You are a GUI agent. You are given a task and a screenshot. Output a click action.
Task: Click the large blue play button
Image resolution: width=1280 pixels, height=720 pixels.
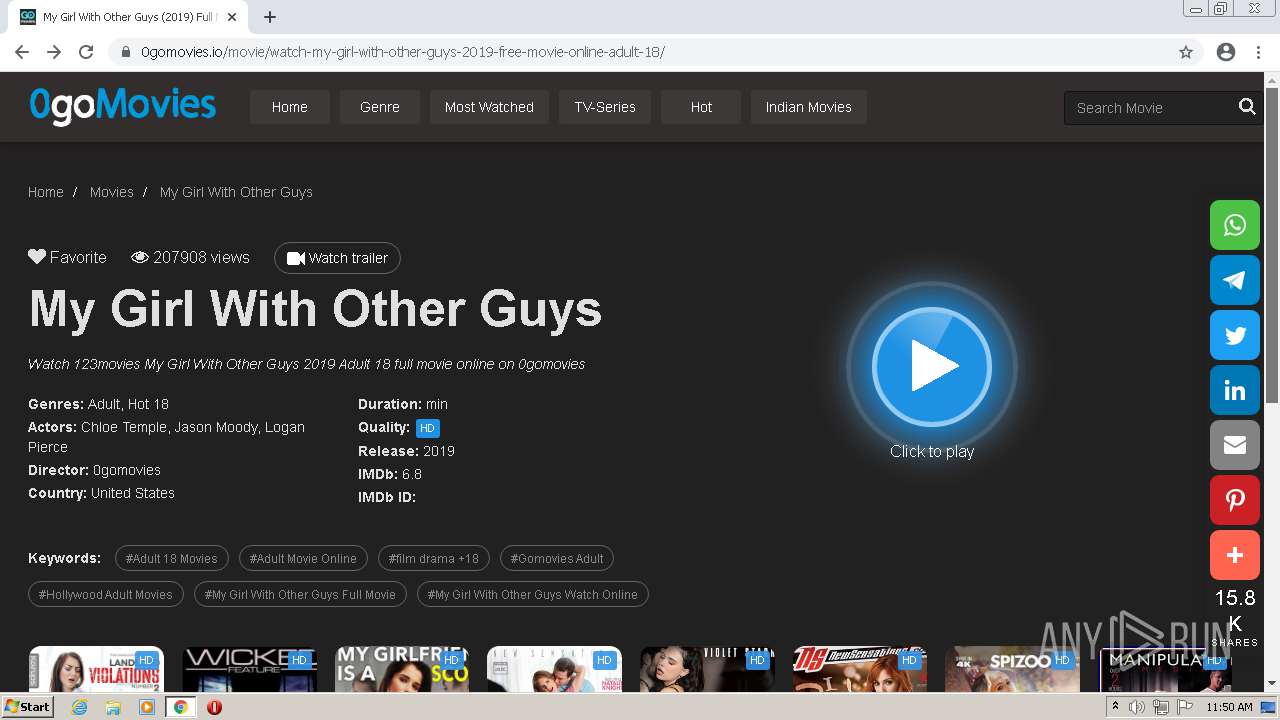coord(931,367)
